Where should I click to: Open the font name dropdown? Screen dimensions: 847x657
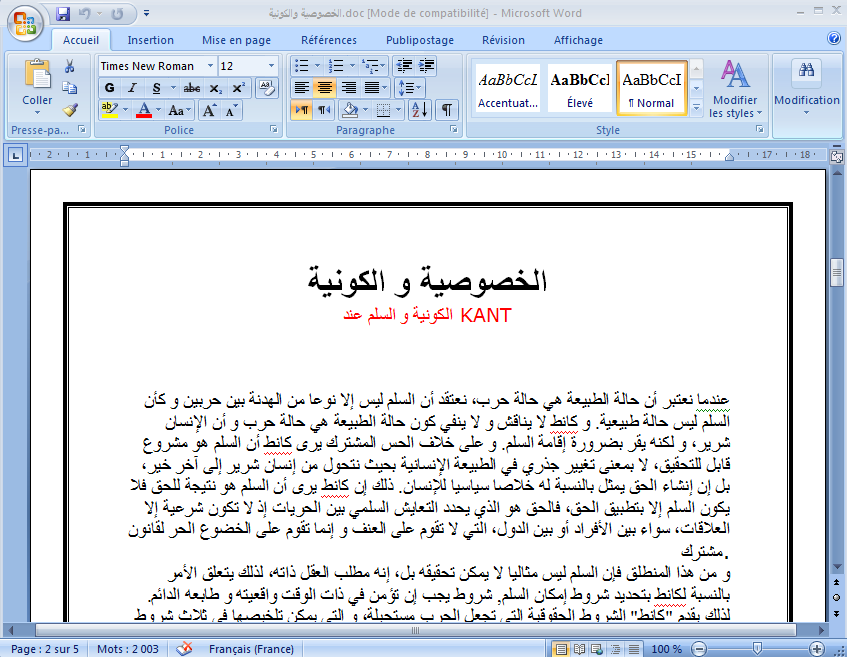(x=210, y=66)
